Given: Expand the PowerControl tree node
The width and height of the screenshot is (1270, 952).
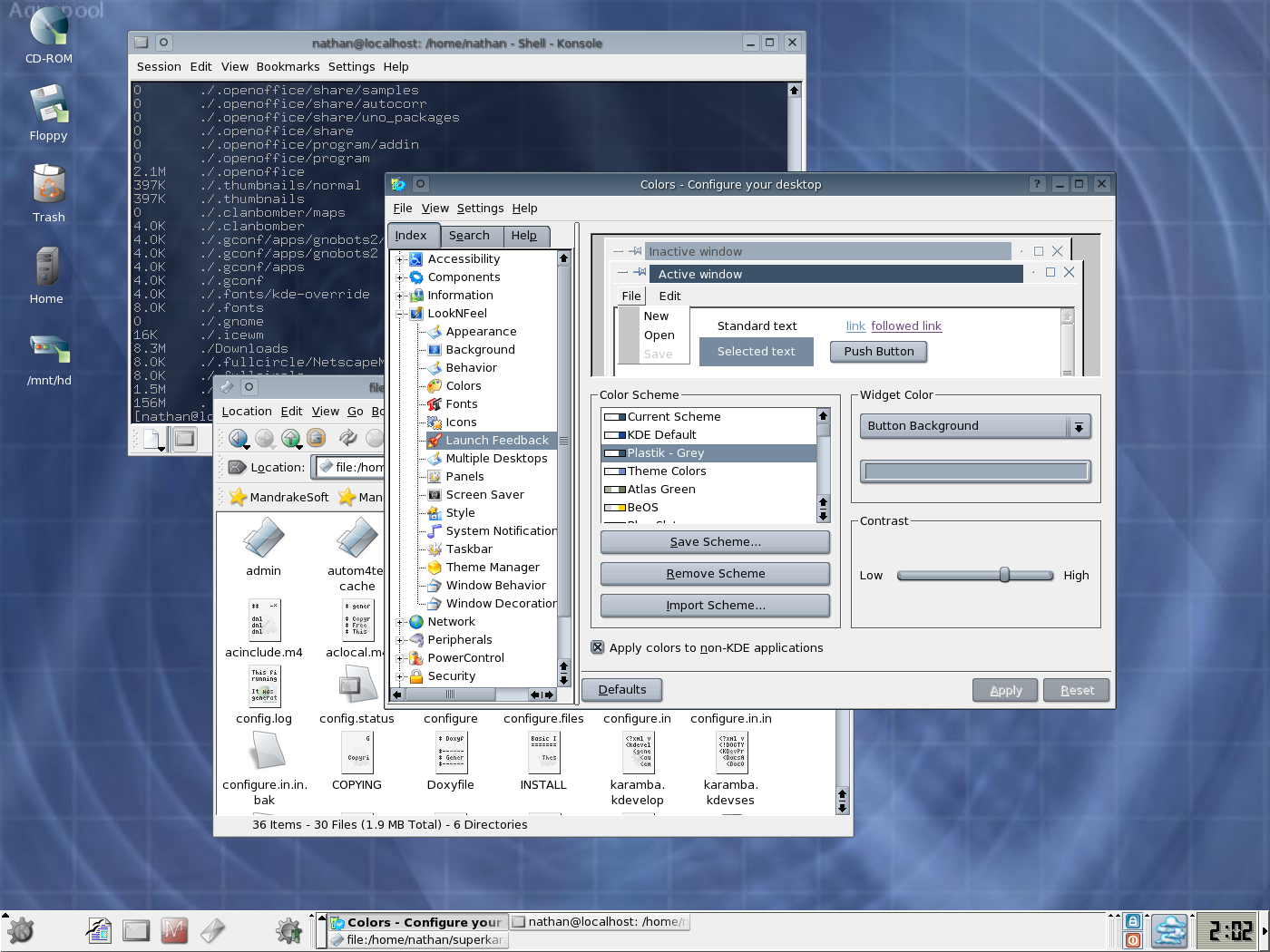Looking at the screenshot, I should (x=400, y=658).
